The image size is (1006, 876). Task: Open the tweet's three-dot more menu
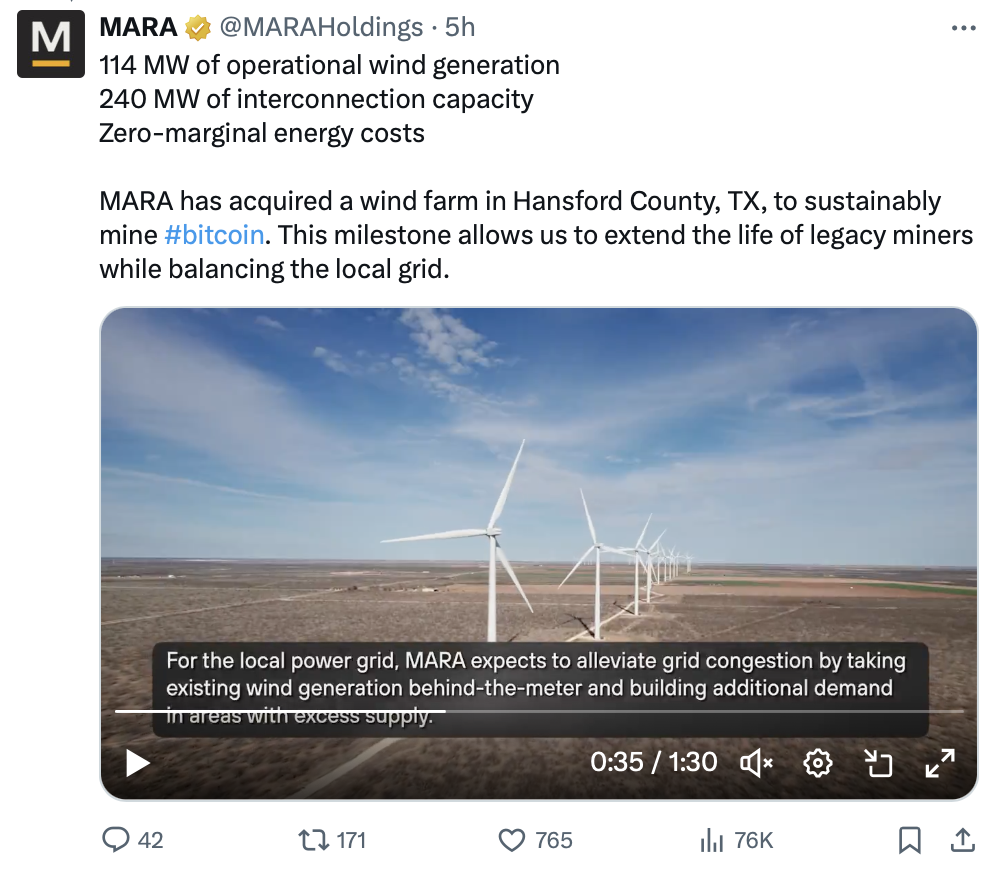coord(962,28)
